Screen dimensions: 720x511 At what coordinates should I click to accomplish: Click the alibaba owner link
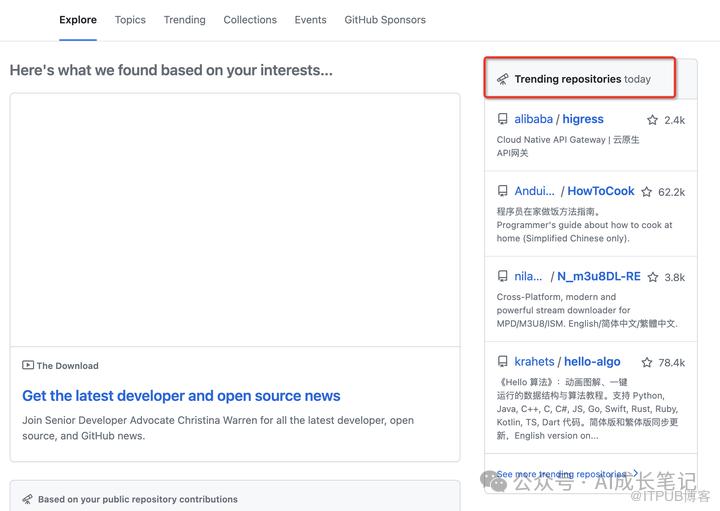tap(533, 119)
